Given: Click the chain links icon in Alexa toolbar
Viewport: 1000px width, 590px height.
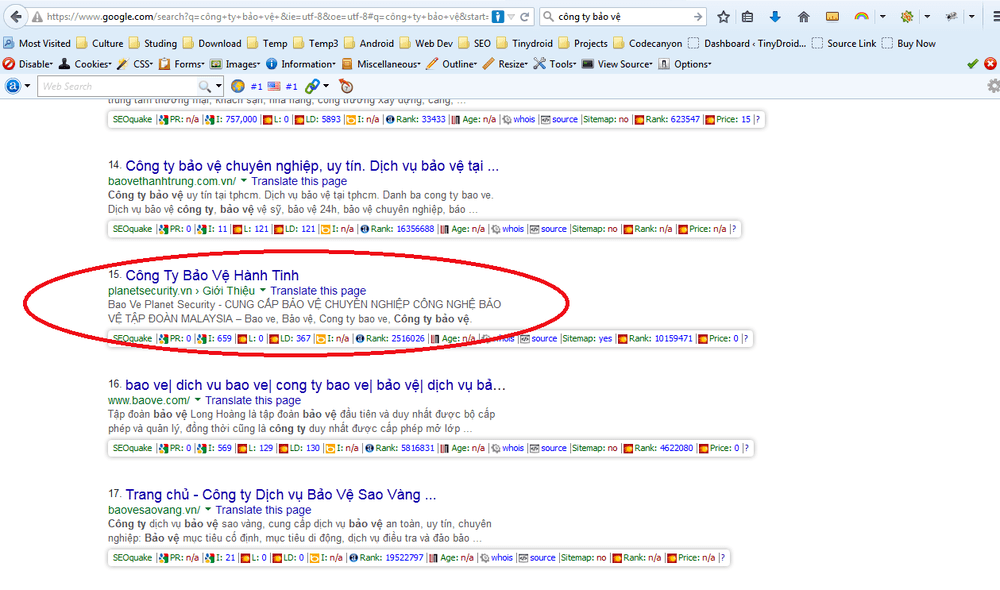Looking at the screenshot, I should [312, 86].
